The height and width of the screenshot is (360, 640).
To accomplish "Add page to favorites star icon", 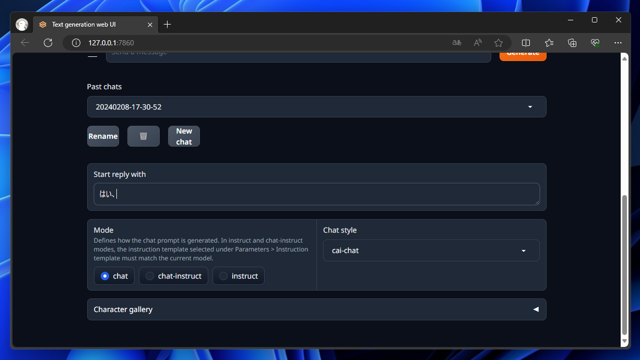I will [x=498, y=42].
